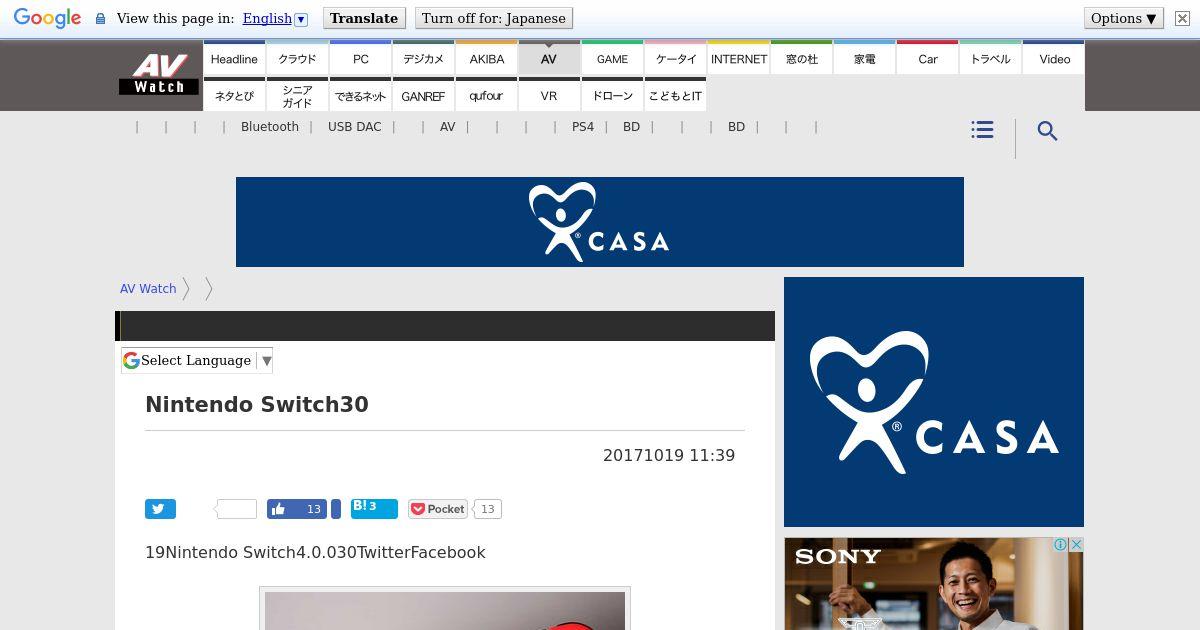Open the PC tab
Image resolution: width=1200 pixels, height=630 pixels.
(x=361, y=58)
